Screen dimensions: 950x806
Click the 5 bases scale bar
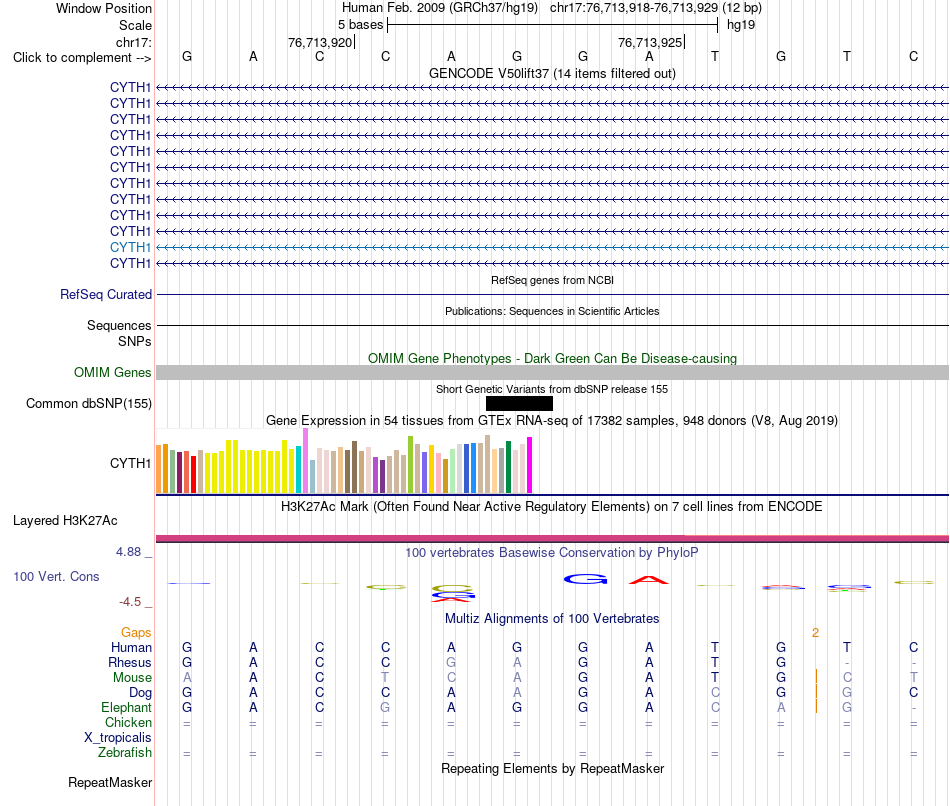(553, 25)
